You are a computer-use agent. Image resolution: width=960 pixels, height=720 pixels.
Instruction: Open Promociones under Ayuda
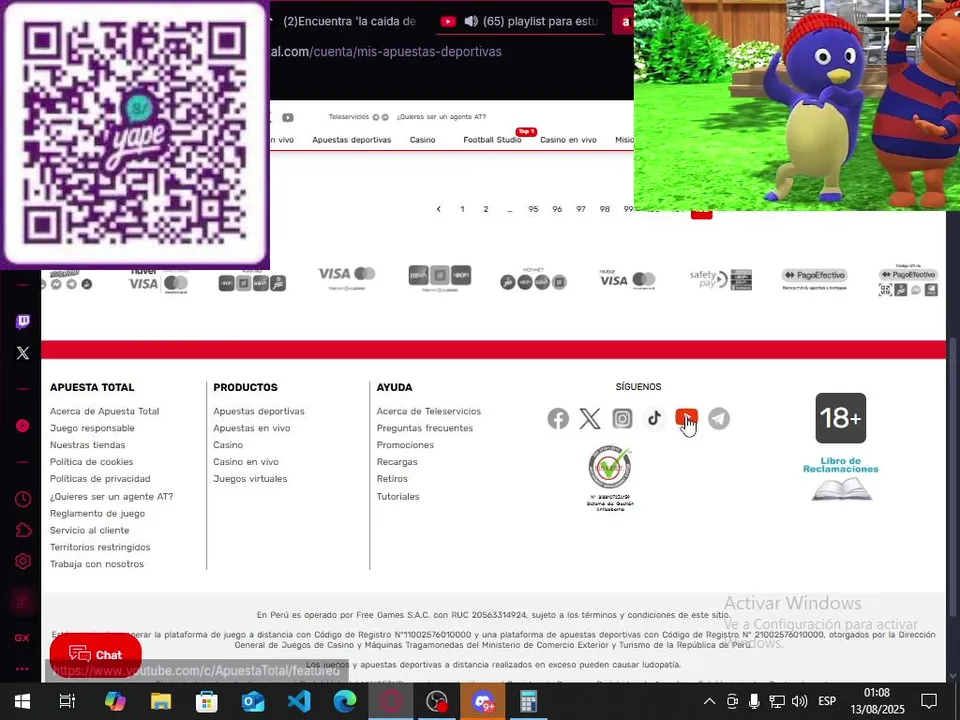click(405, 445)
